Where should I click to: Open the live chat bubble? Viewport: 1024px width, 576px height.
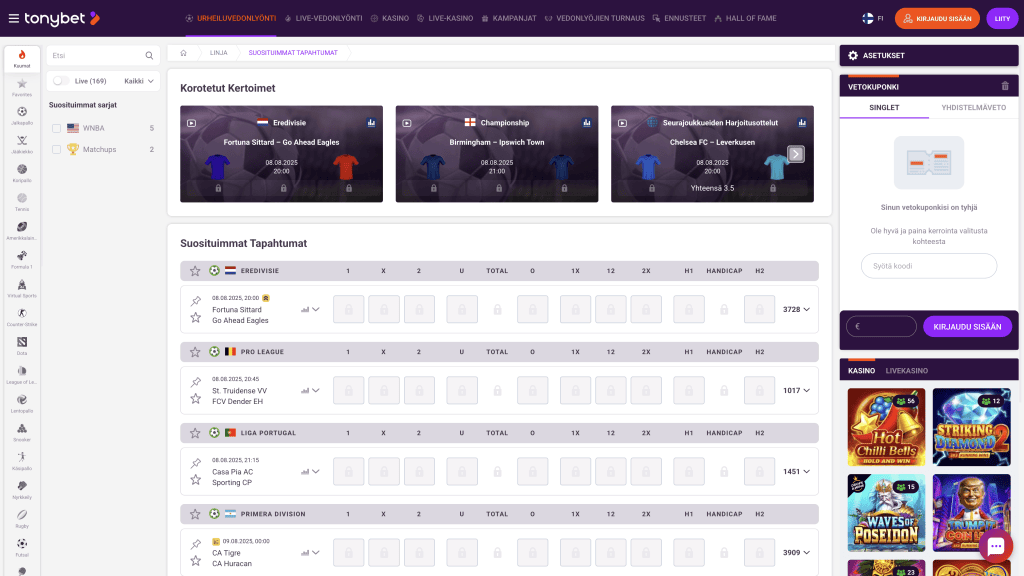[995, 546]
